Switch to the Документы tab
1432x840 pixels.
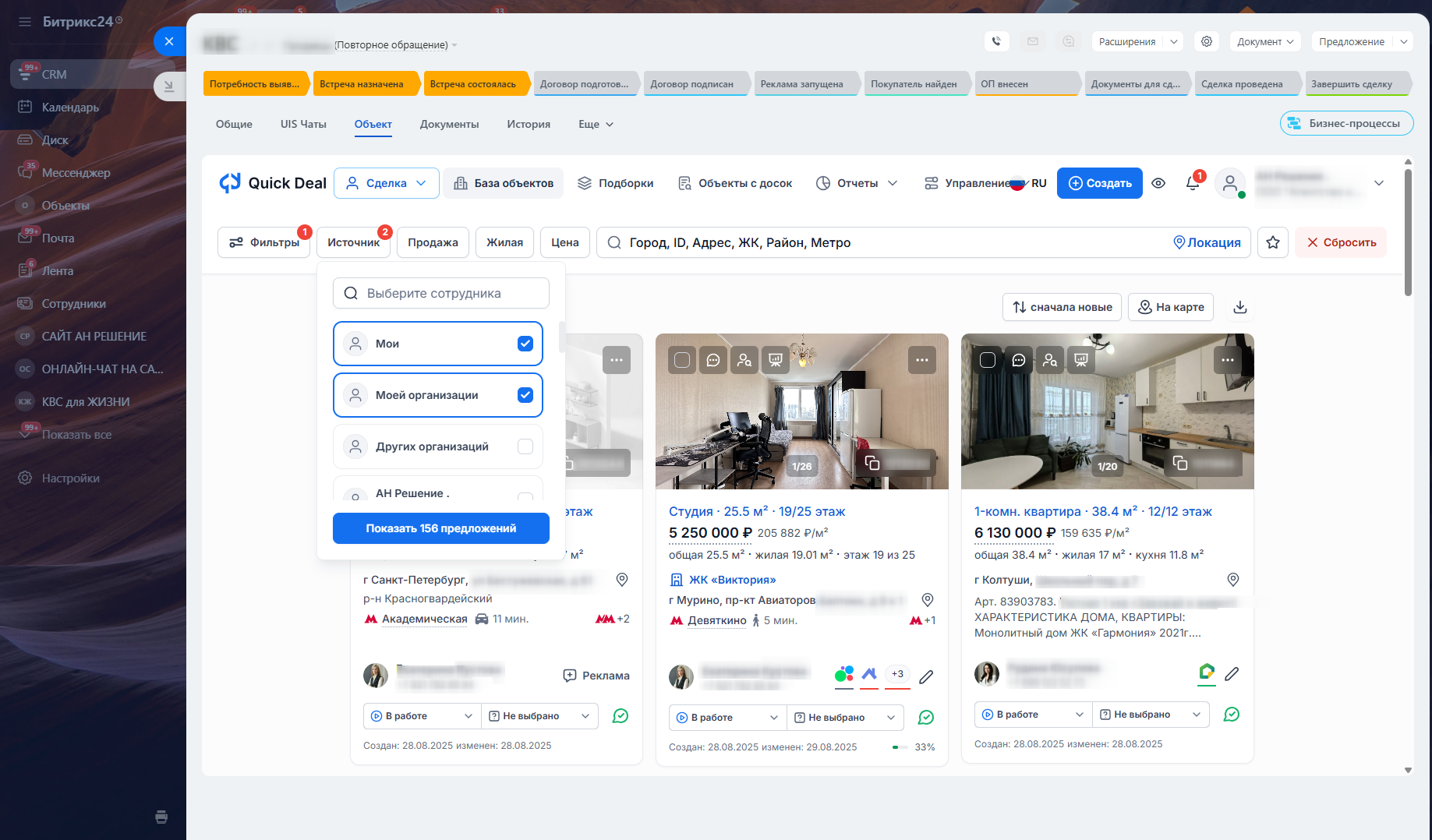449,124
